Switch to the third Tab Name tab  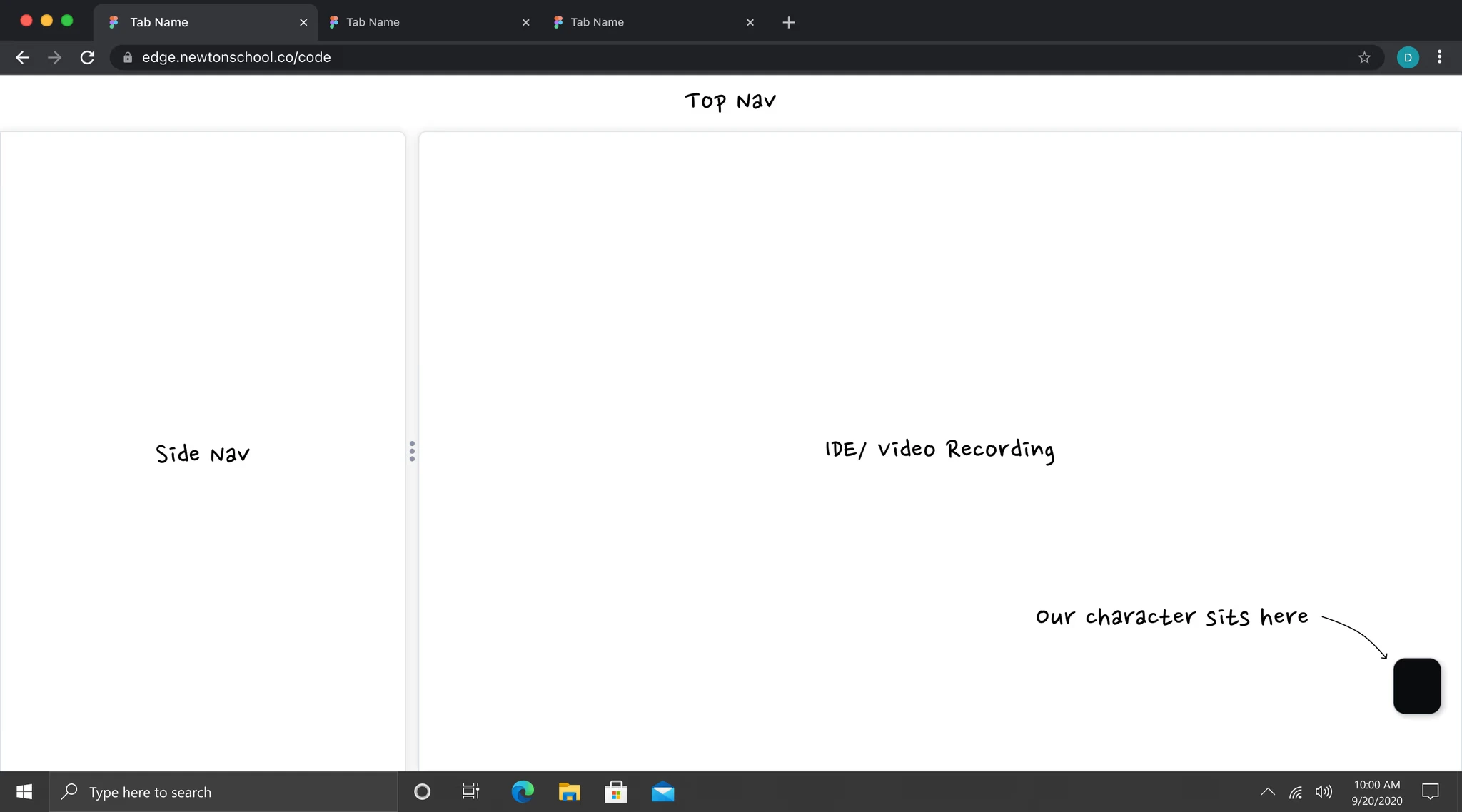(x=642, y=23)
